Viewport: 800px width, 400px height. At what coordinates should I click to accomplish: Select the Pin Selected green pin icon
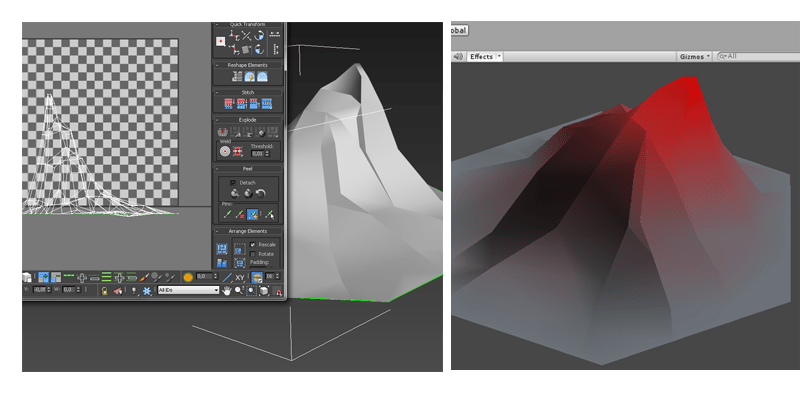227,214
